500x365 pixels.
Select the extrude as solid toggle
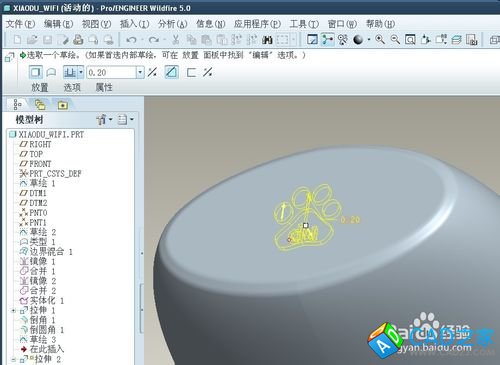click(x=35, y=72)
